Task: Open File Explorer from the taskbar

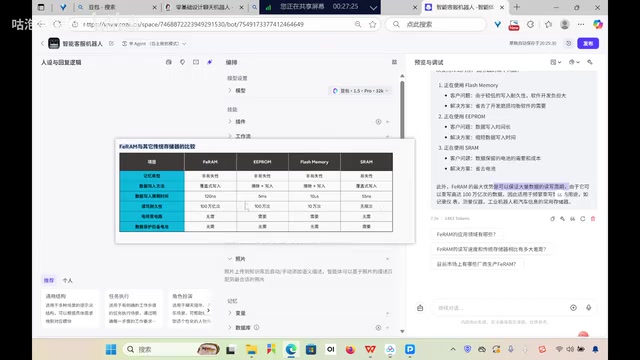Action: click(x=251, y=349)
